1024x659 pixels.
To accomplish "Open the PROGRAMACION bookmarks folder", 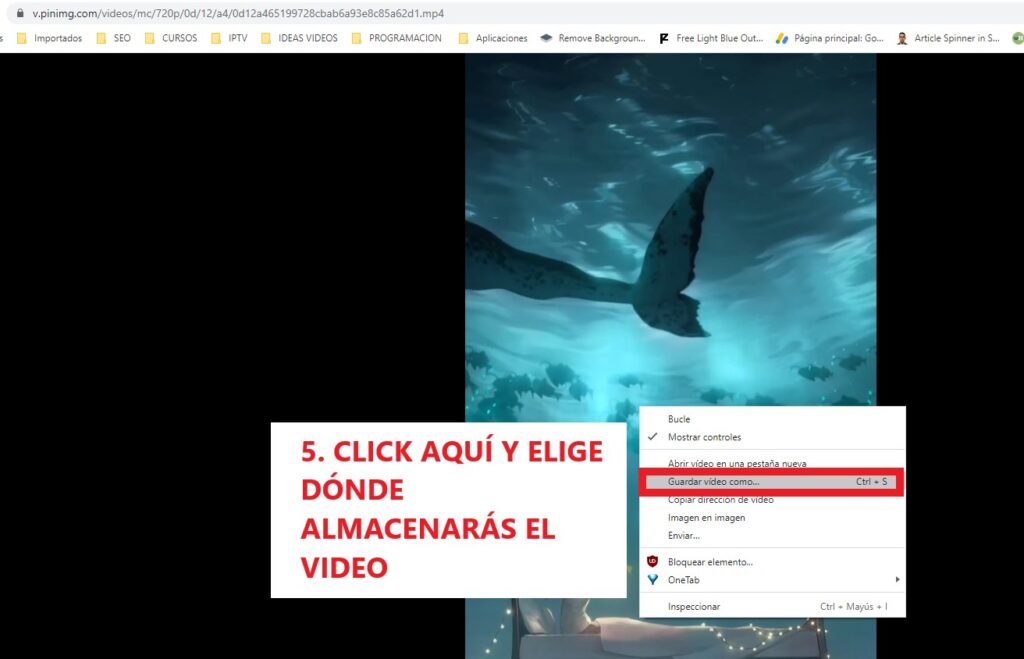I will point(396,39).
